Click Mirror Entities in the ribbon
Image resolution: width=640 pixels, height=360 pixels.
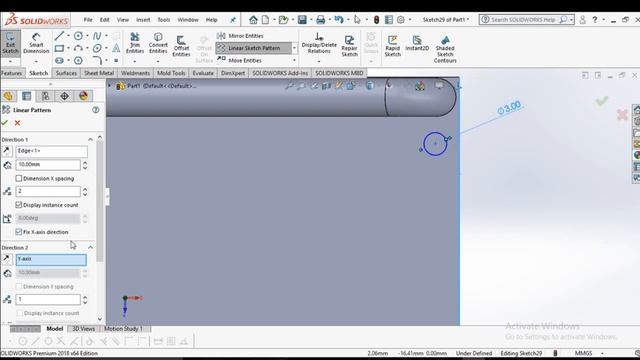(x=240, y=36)
